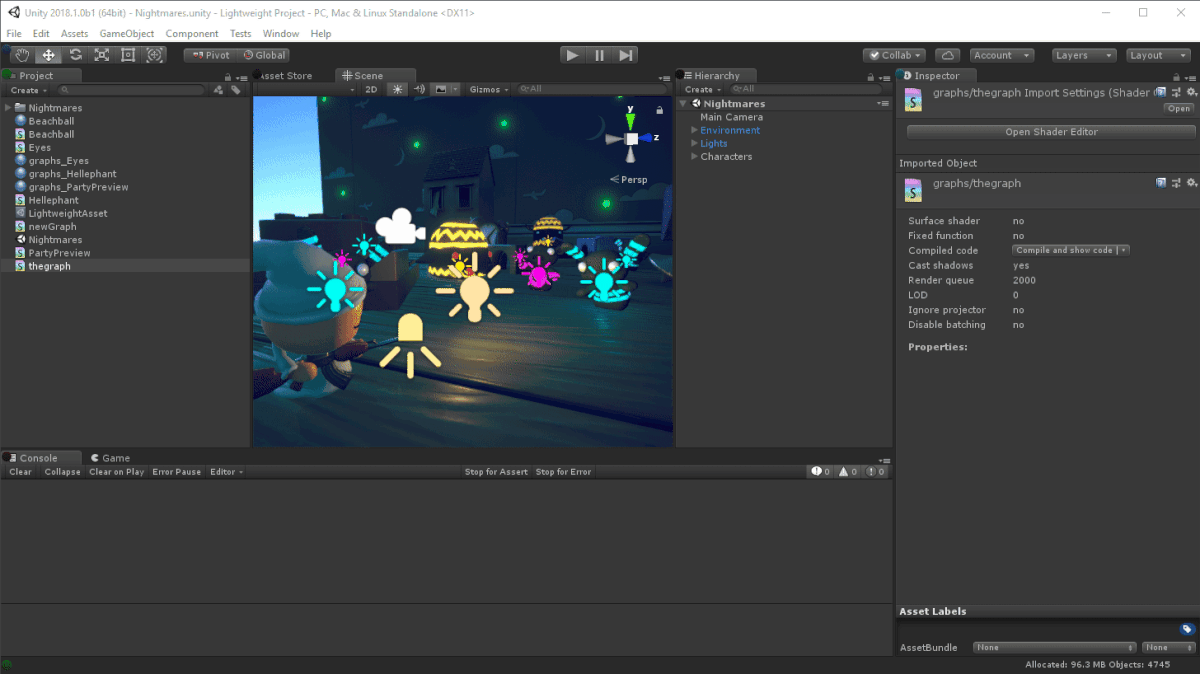Open the Gizmos dropdown
The height and width of the screenshot is (674, 1200).
point(489,89)
